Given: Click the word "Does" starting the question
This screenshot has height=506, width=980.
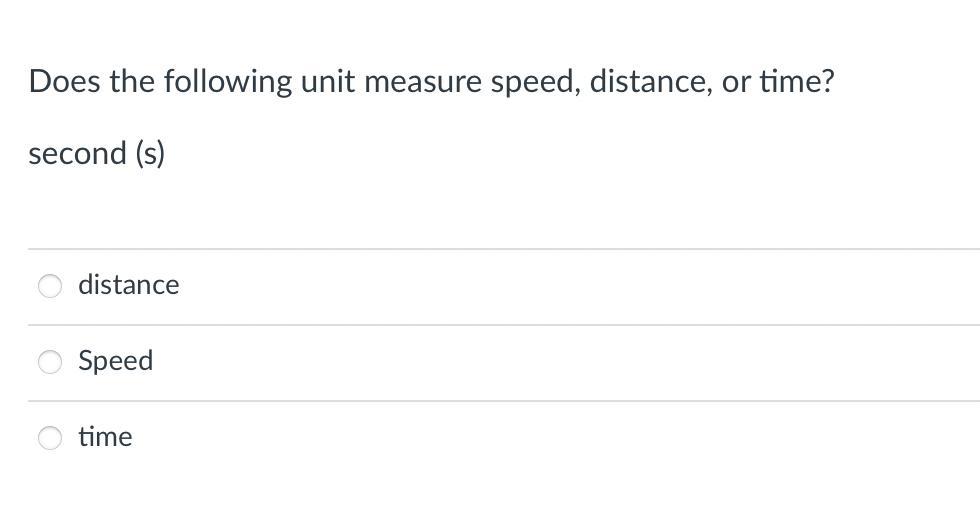Looking at the screenshot, I should point(65,81).
